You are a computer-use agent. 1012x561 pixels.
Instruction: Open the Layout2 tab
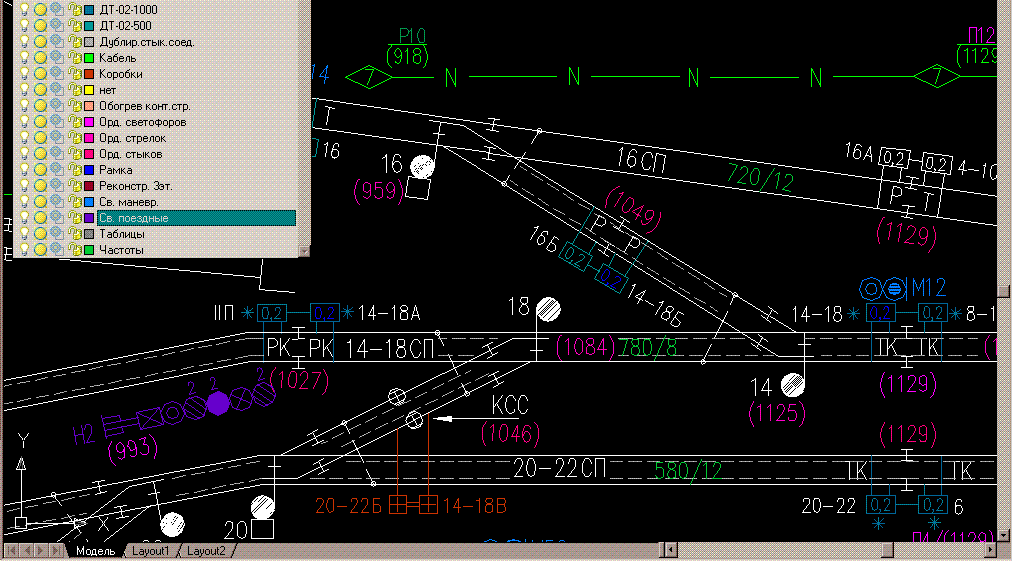pos(207,551)
